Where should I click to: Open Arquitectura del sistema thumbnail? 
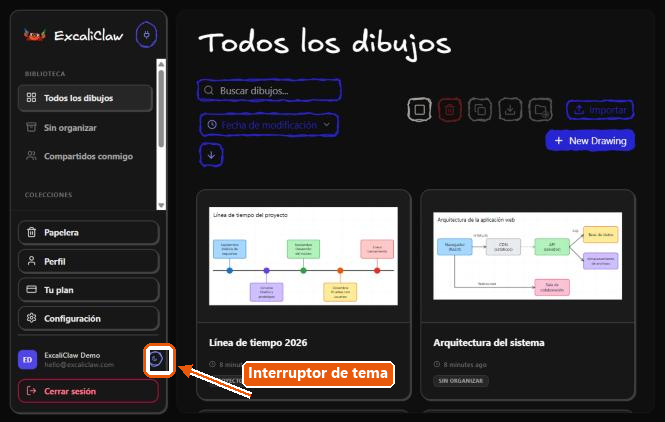tap(528, 256)
